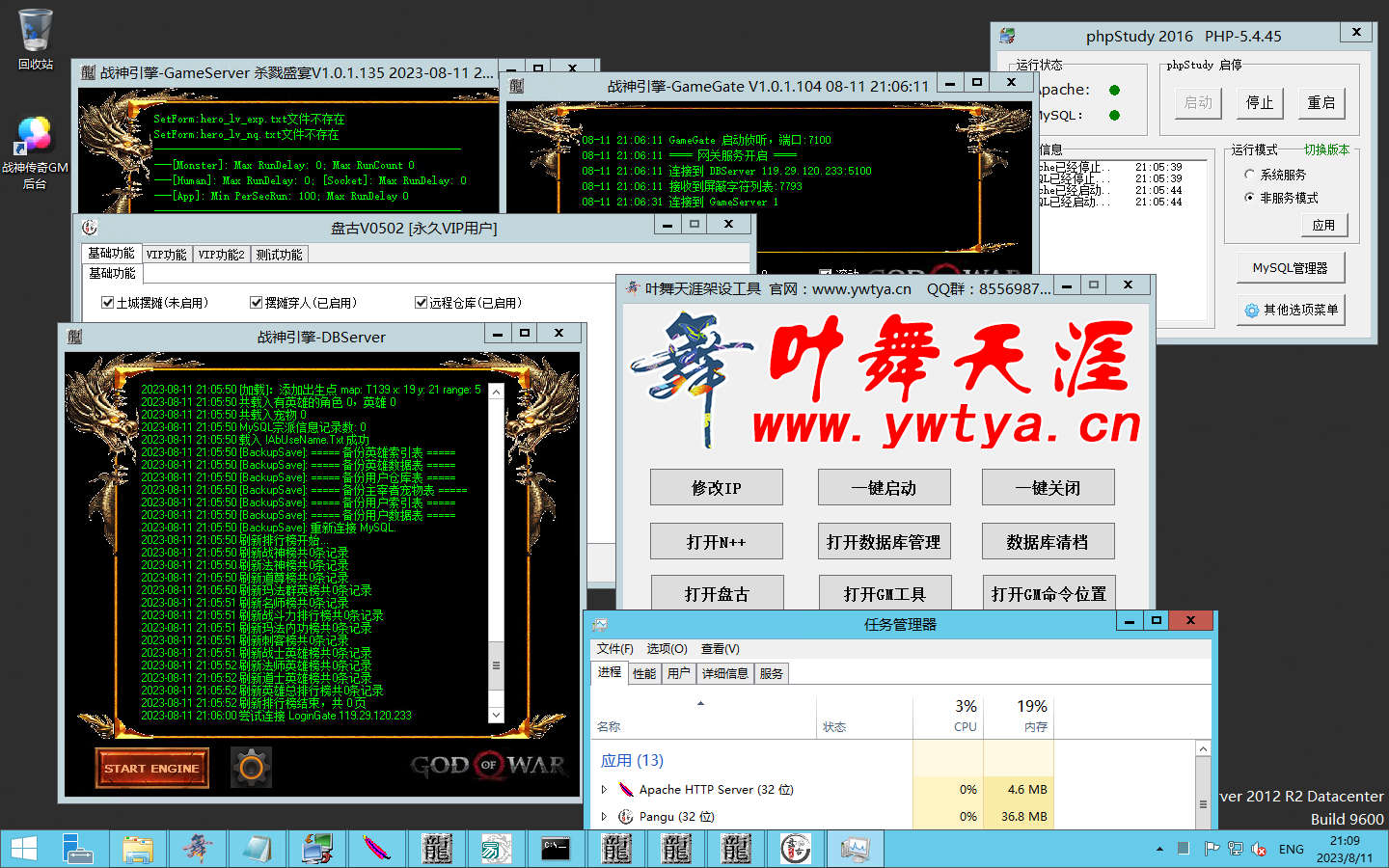Click the phpStudy 2016 title bar icon

pos(1008,36)
